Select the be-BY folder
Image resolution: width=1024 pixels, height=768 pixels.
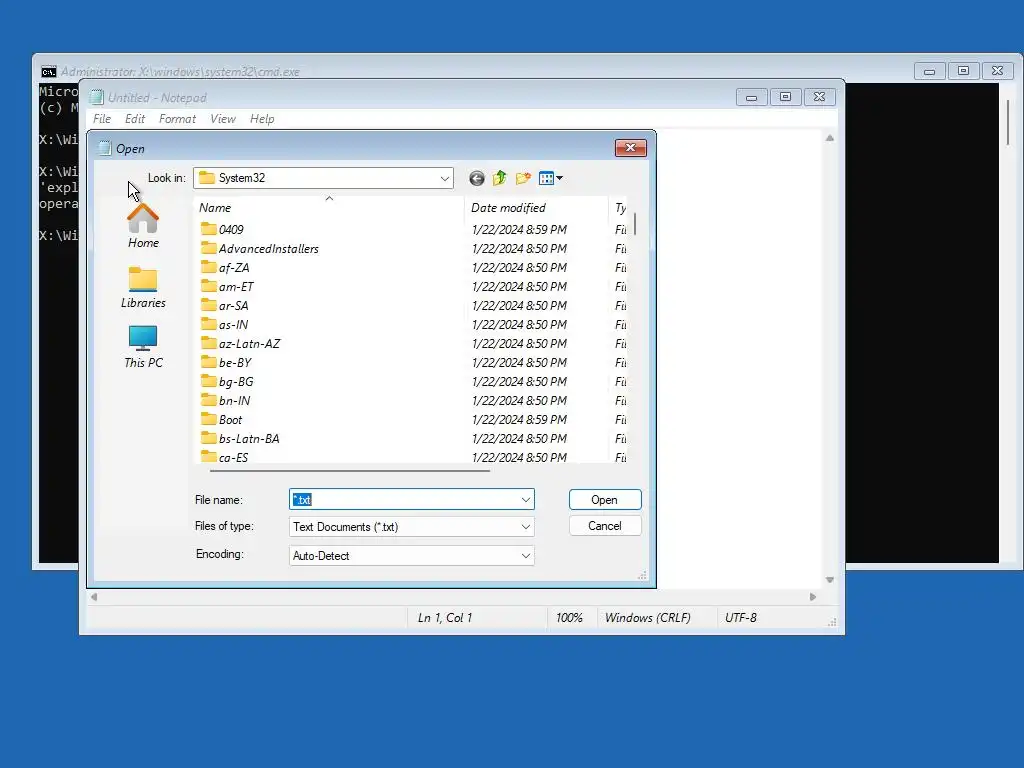[x=226, y=362]
